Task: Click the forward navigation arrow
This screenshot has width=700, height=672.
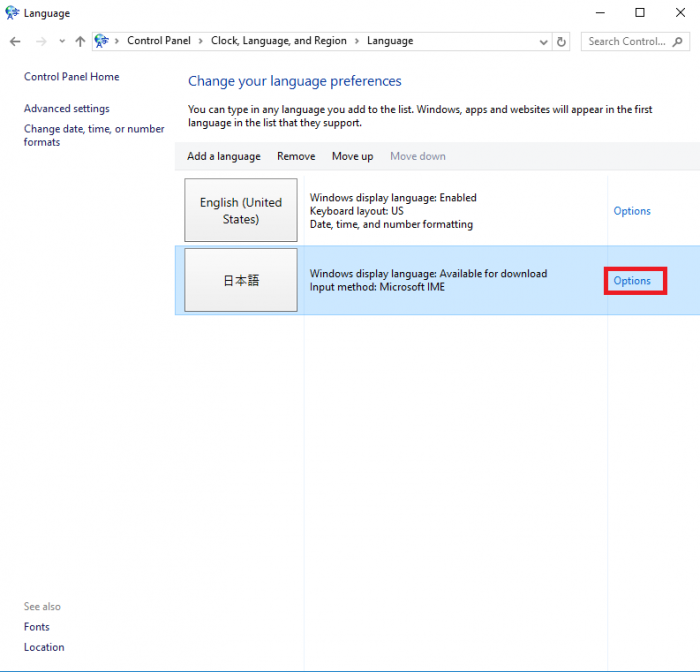Action: [41, 42]
